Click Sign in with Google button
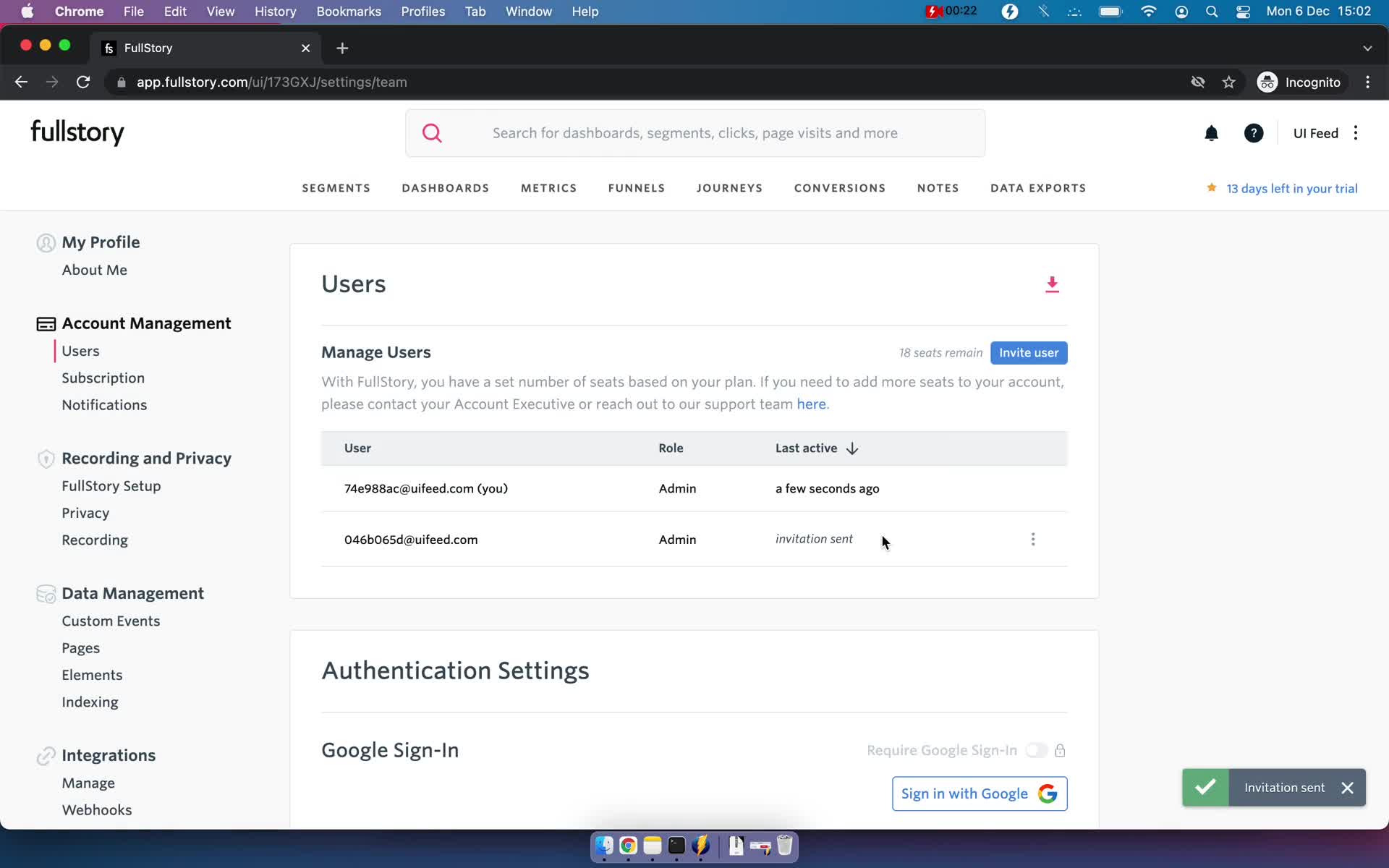1389x868 pixels. [x=980, y=793]
